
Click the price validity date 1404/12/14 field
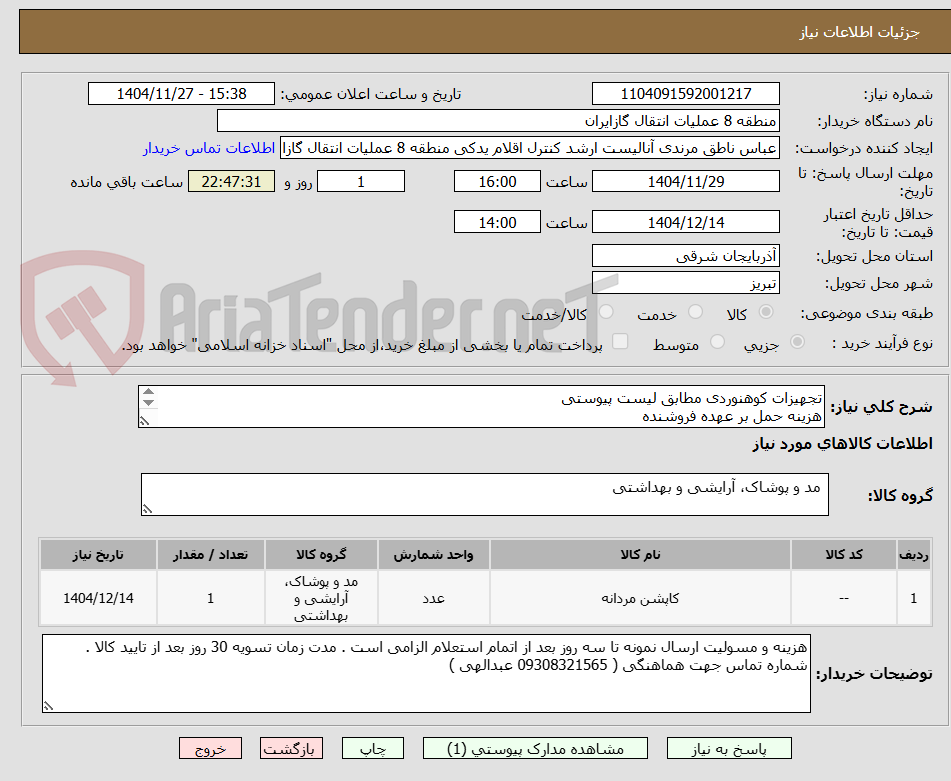[685, 222]
